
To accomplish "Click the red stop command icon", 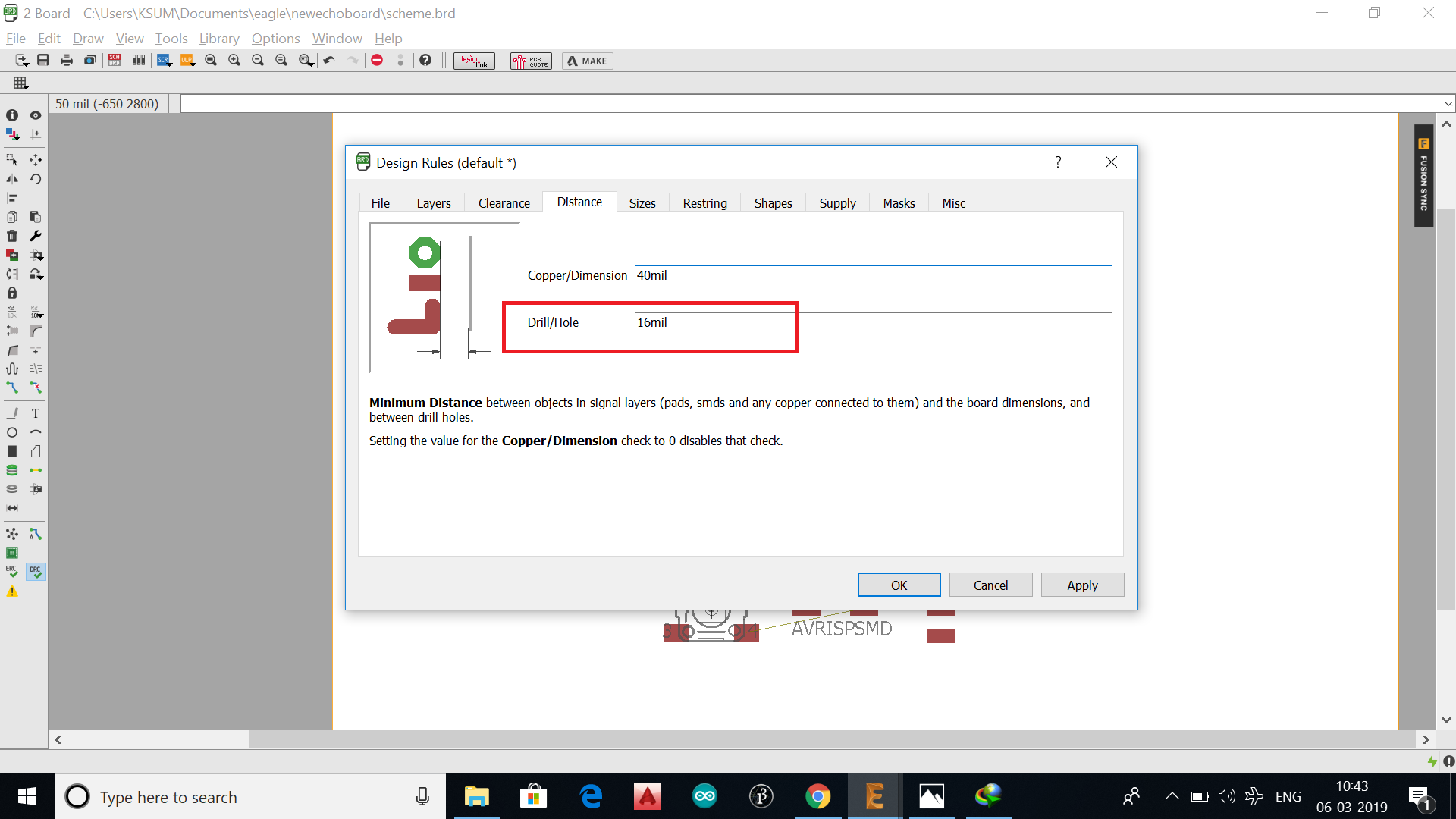I will coord(377,61).
